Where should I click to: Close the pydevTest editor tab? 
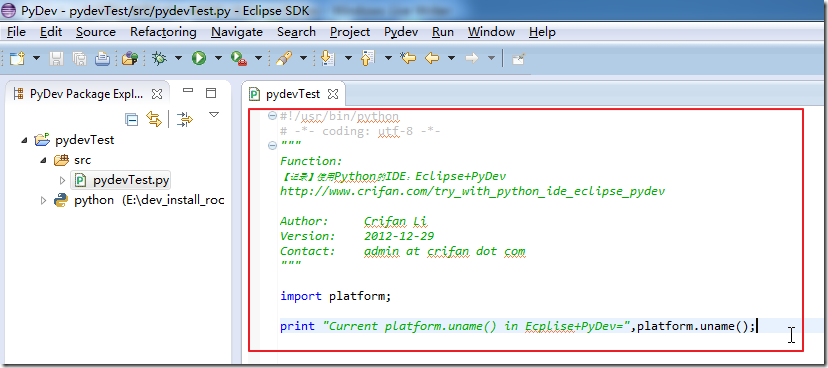click(x=333, y=95)
